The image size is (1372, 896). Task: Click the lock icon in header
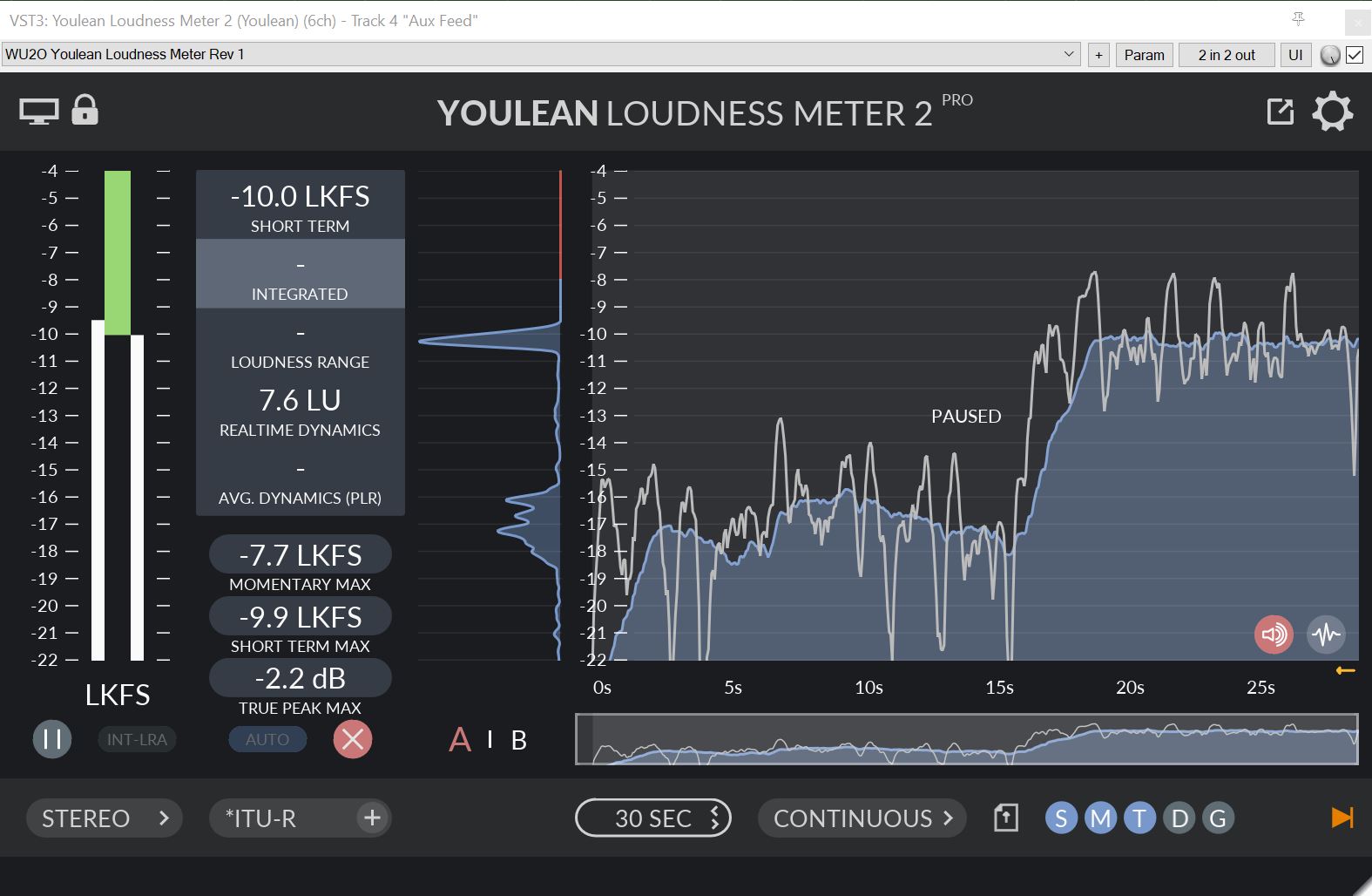pyautogui.click(x=84, y=111)
